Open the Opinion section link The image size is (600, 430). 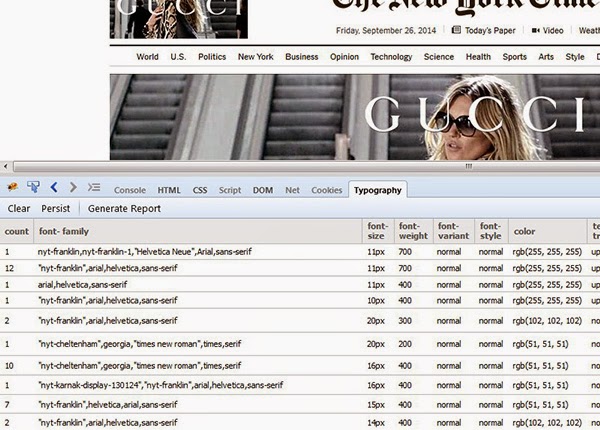tap(344, 57)
